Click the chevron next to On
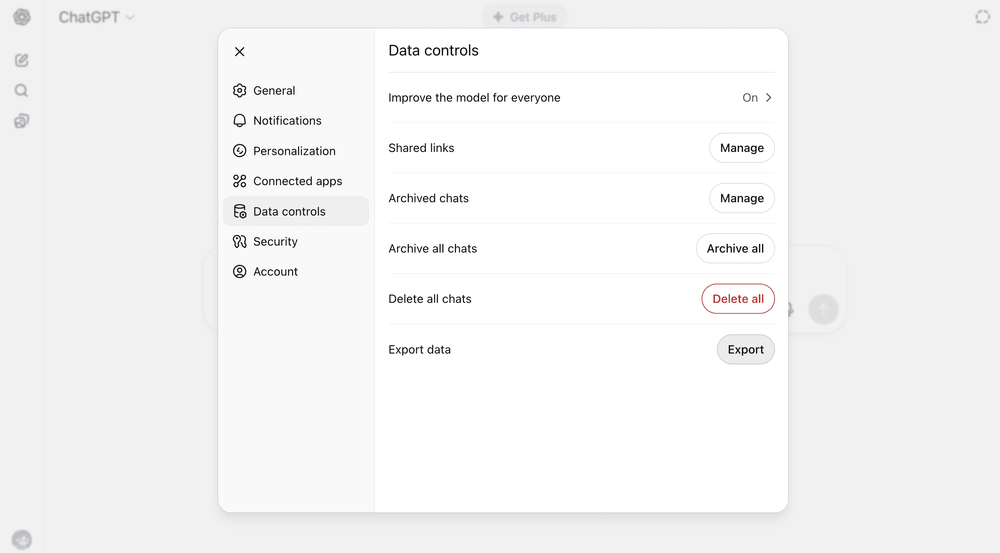Image resolution: width=1000 pixels, height=553 pixels. tap(769, 98)
